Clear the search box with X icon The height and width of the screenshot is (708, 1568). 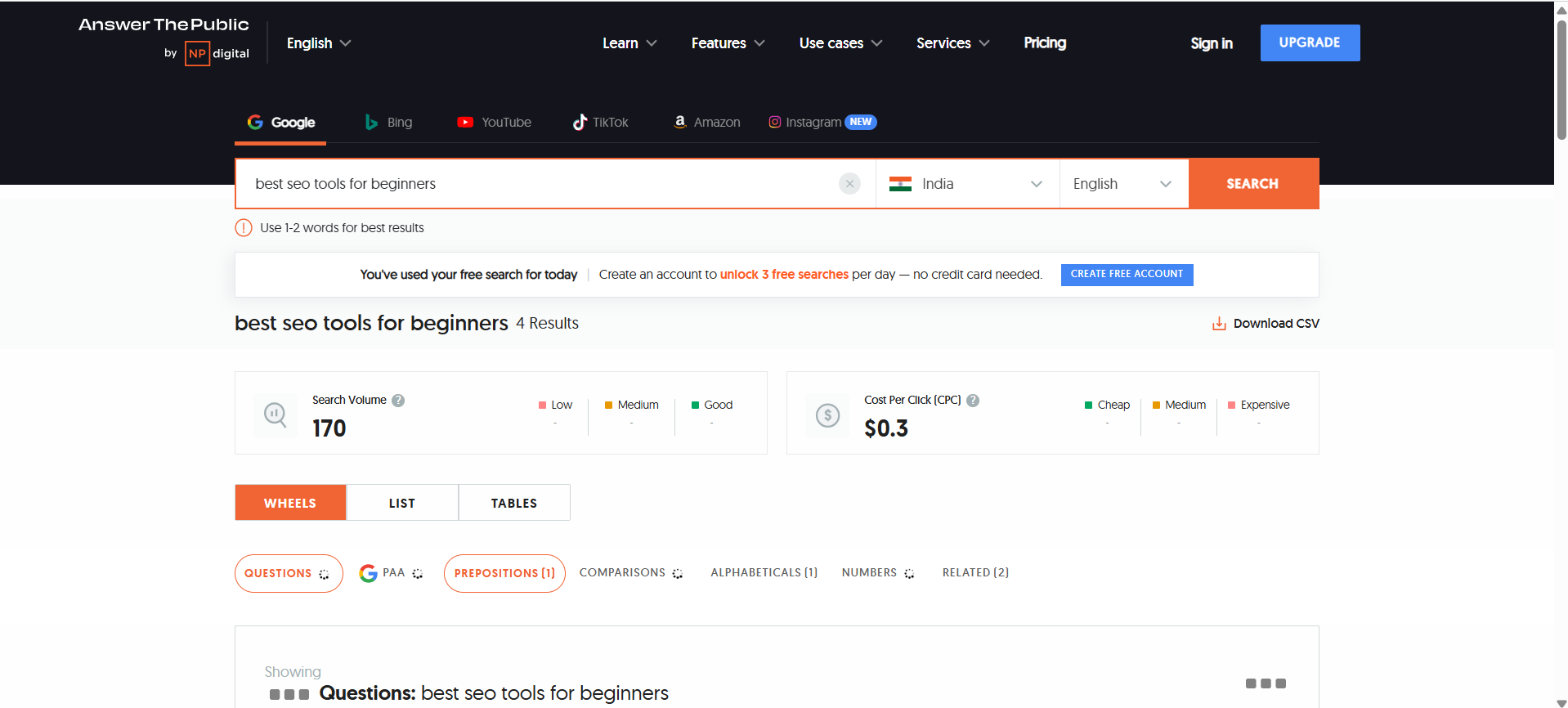point(849,184)
